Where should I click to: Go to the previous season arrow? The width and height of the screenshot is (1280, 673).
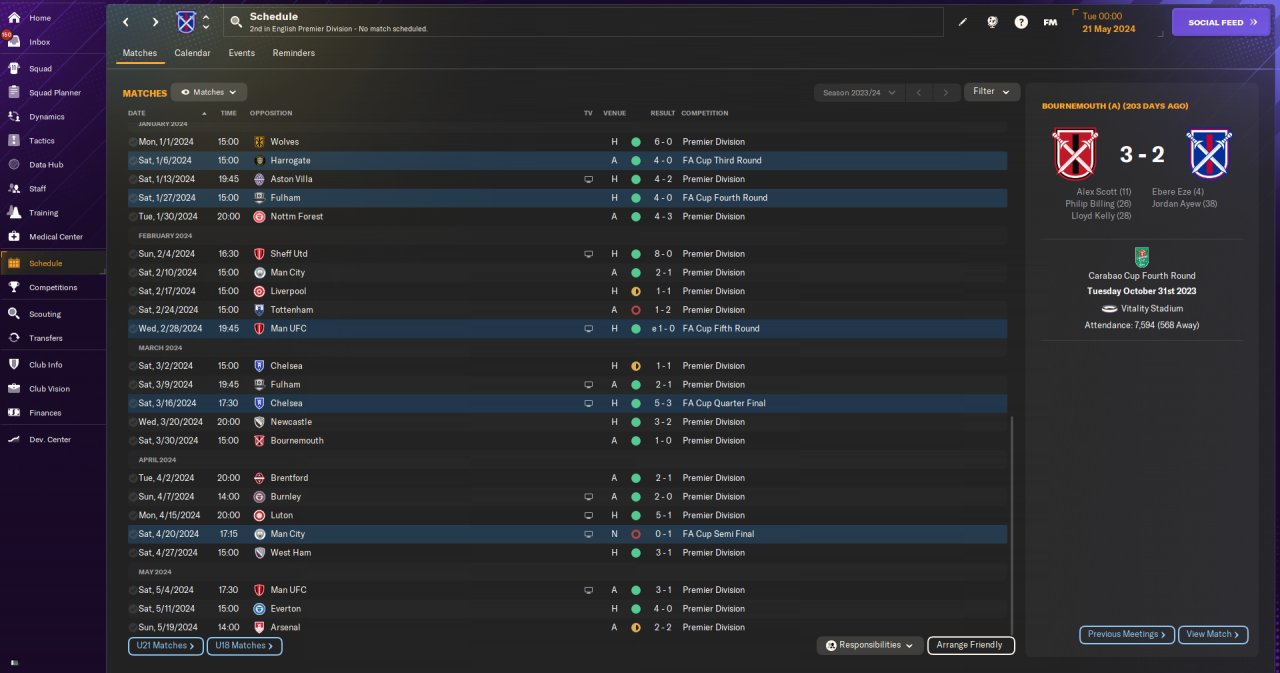coord(919,92)
